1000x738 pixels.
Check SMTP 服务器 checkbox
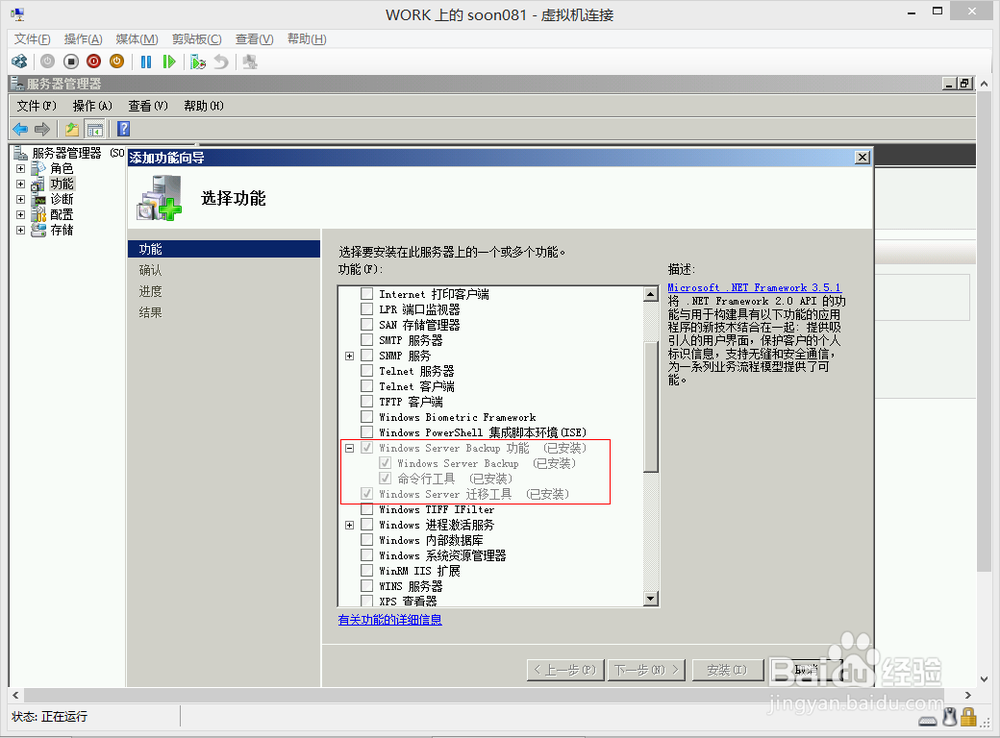(x=367, y=339)
